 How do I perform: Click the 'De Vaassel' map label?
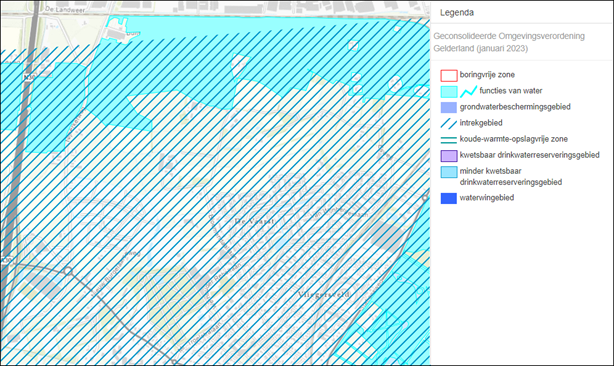pos(255,221)
